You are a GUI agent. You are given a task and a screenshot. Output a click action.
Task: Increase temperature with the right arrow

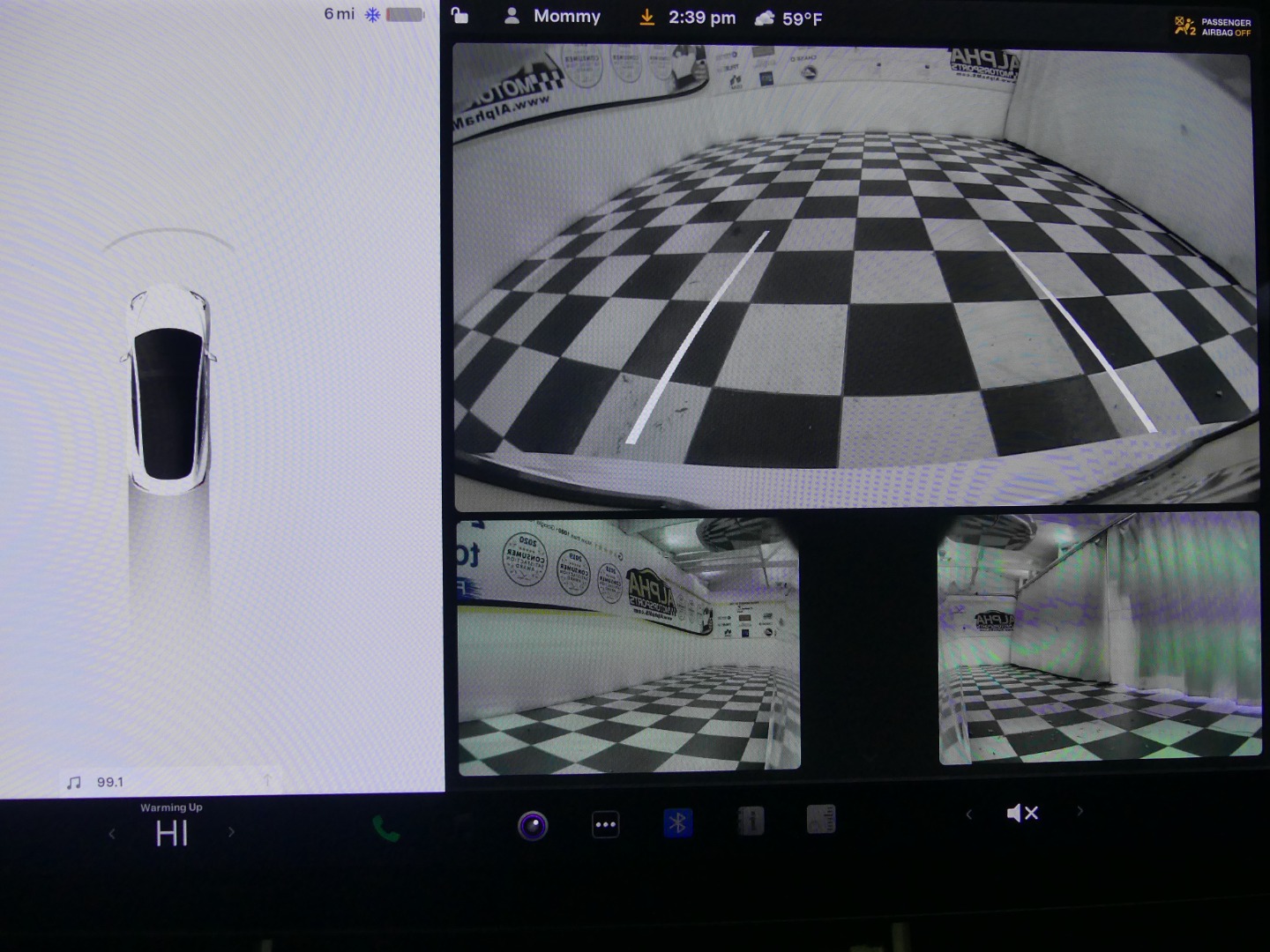[231, 832]
